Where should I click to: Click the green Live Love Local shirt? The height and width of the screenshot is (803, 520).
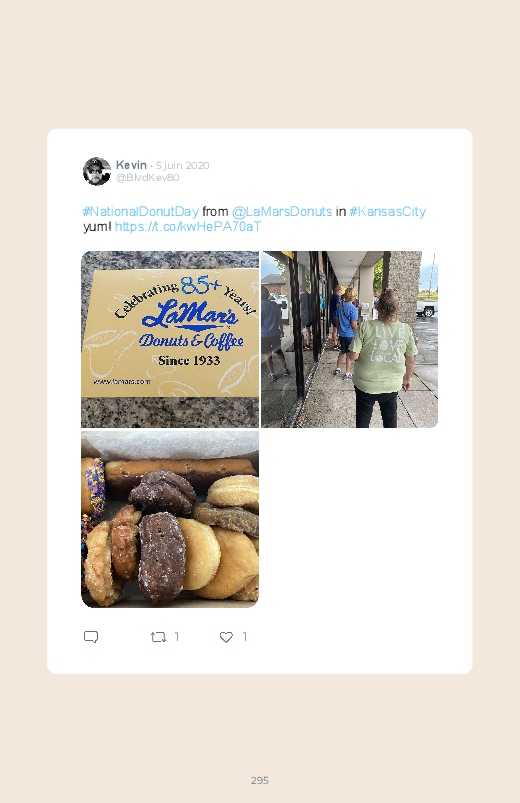[x=383, y=354]
